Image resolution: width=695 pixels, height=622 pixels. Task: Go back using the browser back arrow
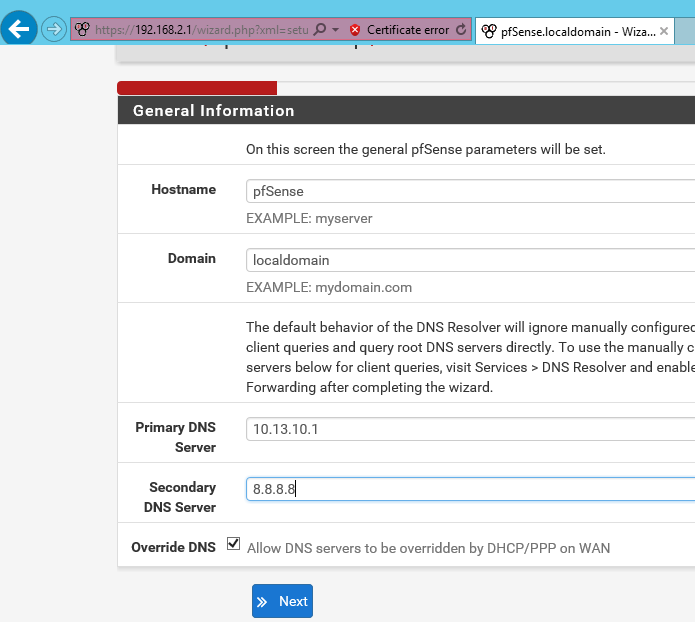[x=19, y=29]
